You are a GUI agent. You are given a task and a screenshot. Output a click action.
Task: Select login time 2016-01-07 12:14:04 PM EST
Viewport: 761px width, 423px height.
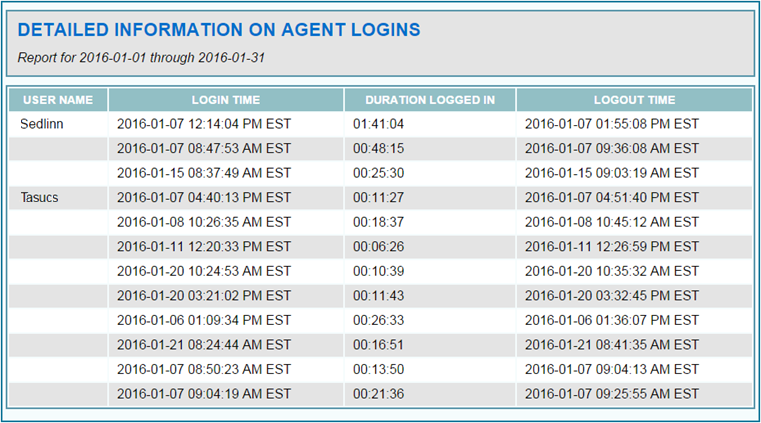[203, 124]
